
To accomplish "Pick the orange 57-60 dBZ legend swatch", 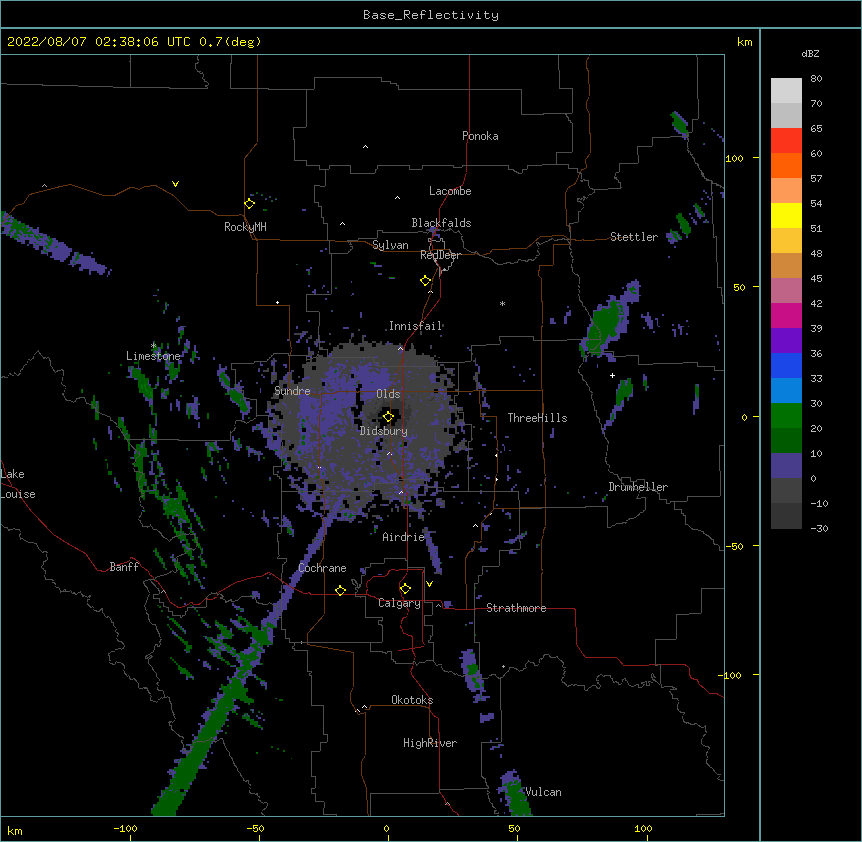I will [x=786, y=165].
